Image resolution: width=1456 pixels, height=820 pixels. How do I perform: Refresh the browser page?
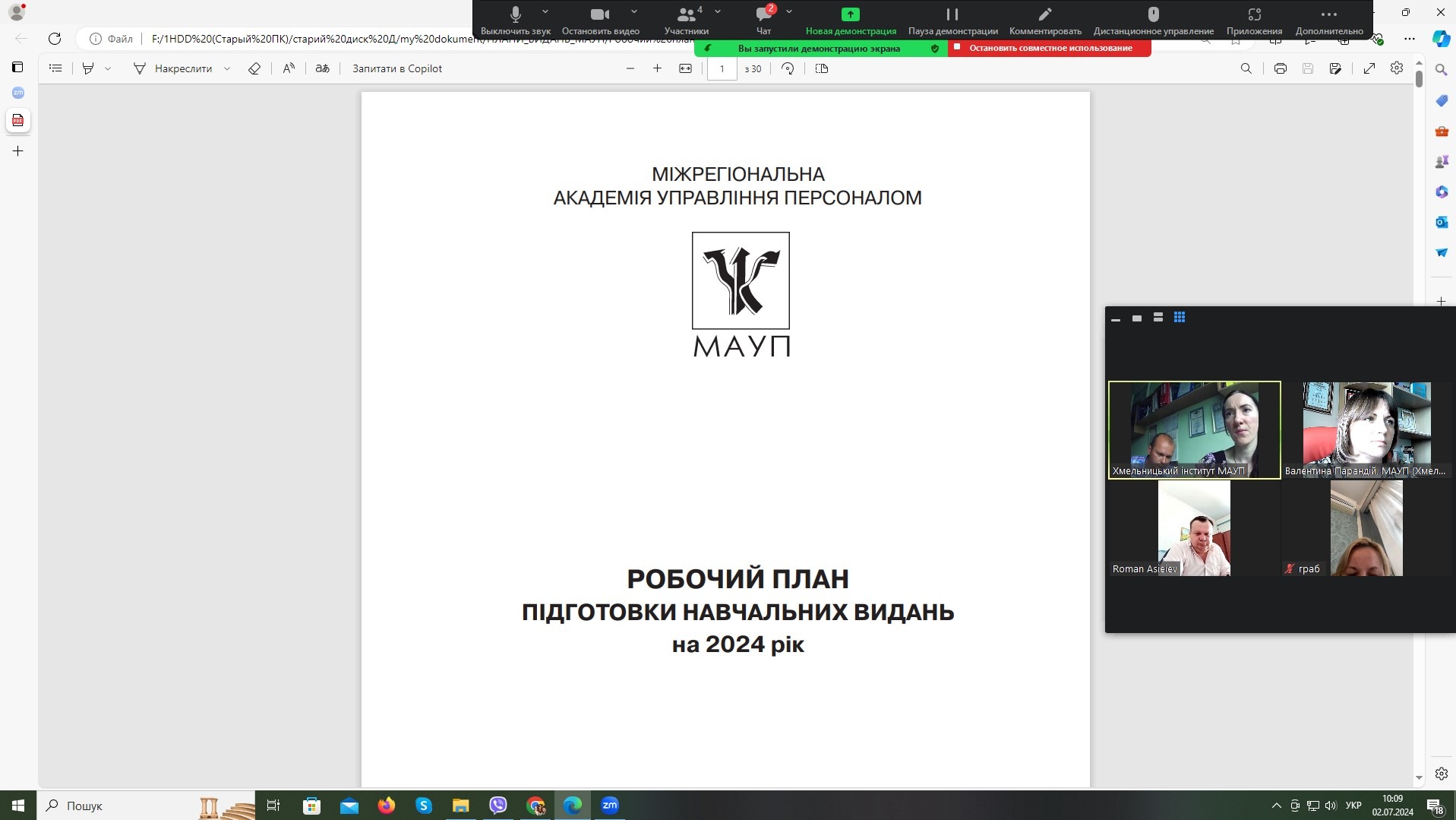coord(55,39)
